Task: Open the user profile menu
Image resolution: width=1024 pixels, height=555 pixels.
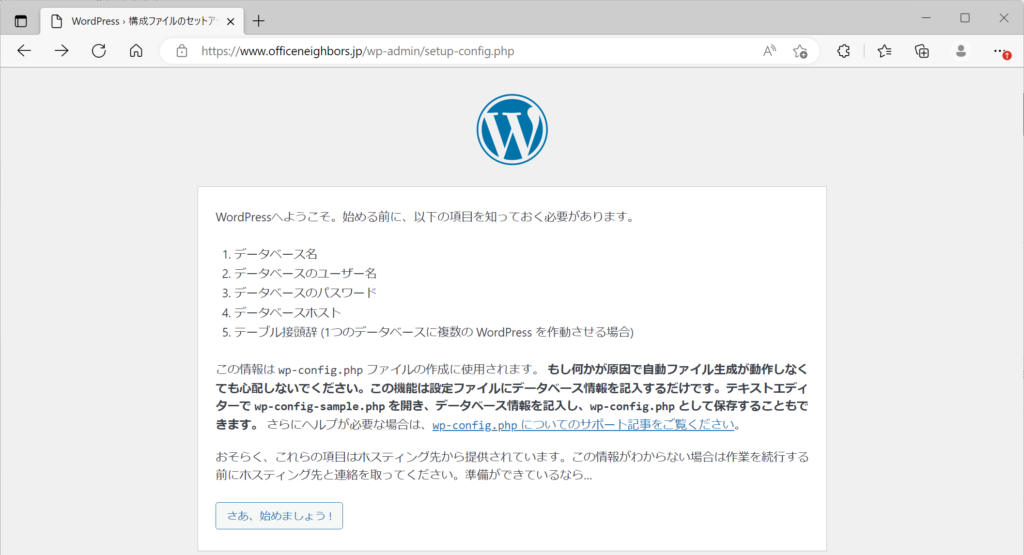Action: (x=960, y=51)
